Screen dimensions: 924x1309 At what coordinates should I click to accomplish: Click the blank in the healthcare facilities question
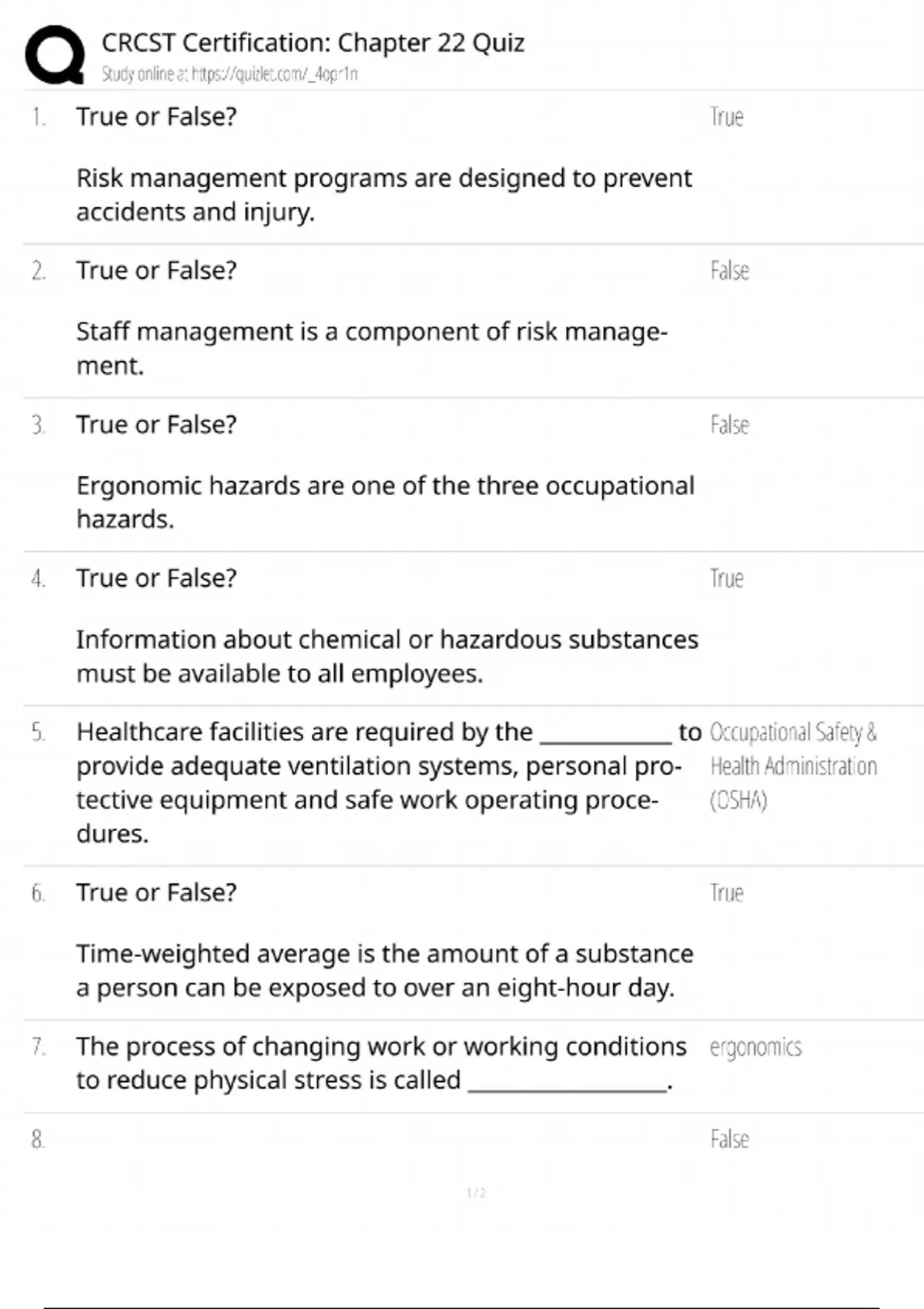point(605,735)
